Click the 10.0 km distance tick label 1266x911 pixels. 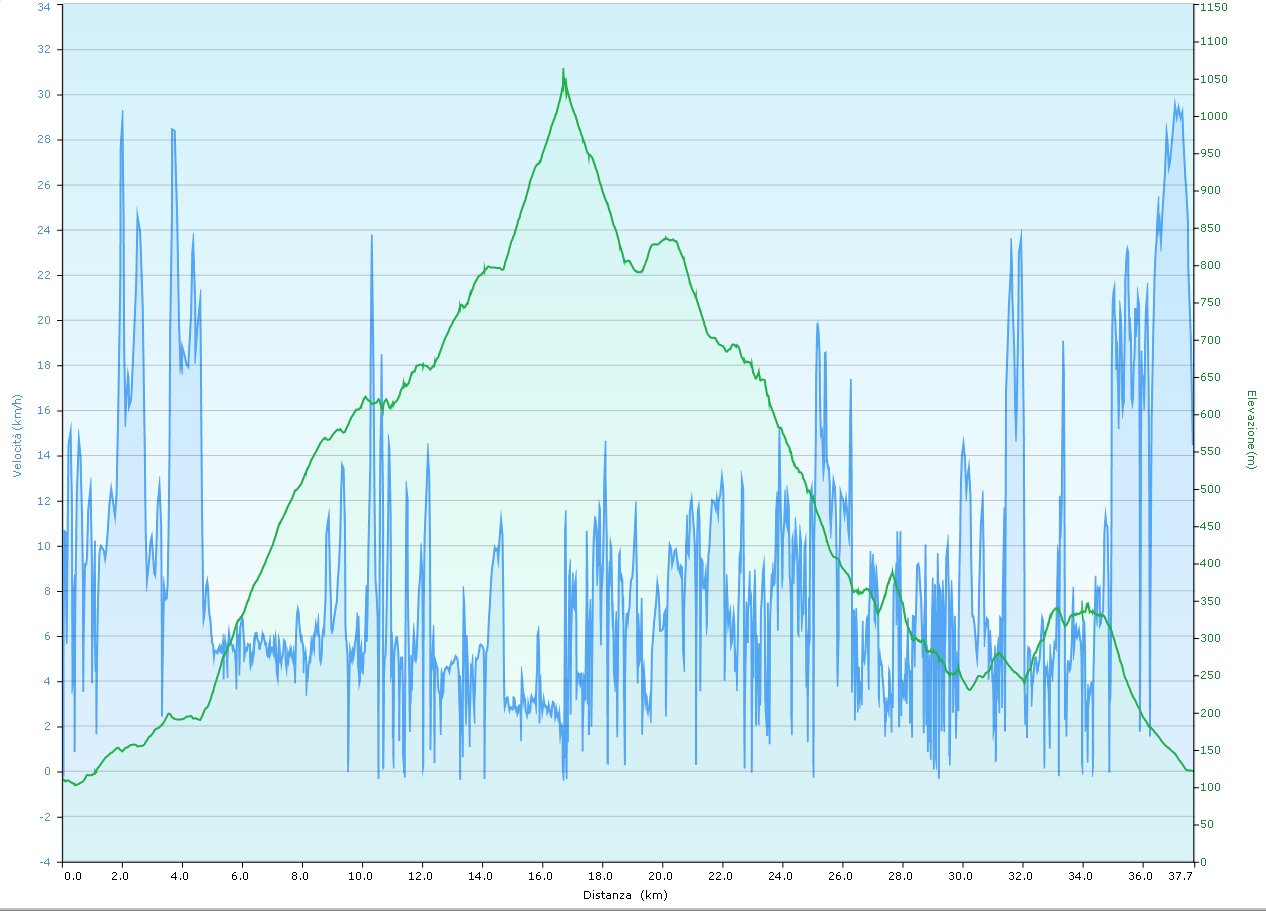361,876
